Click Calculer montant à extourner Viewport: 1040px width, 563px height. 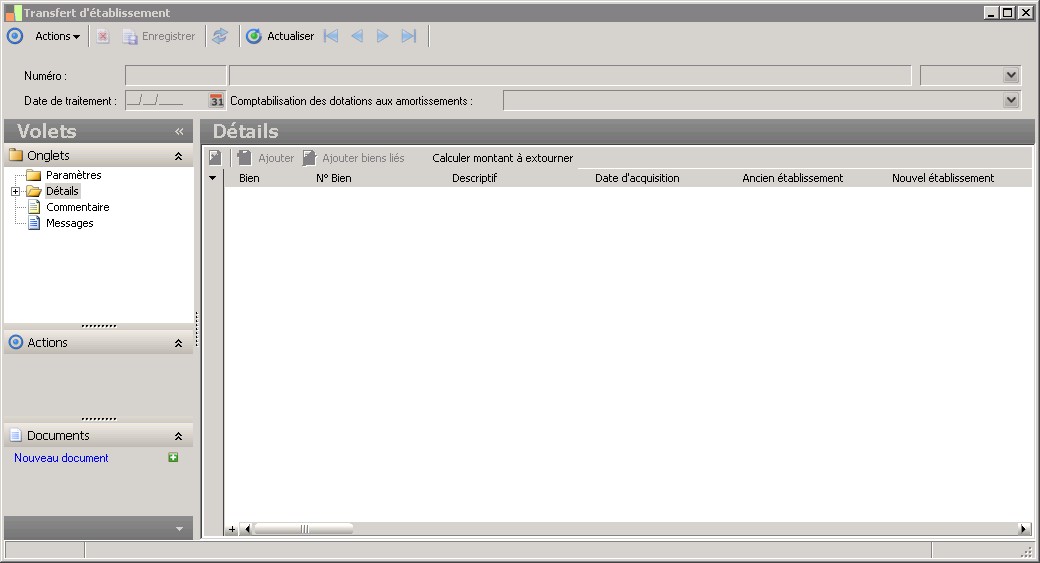click(x=502, y=158)
